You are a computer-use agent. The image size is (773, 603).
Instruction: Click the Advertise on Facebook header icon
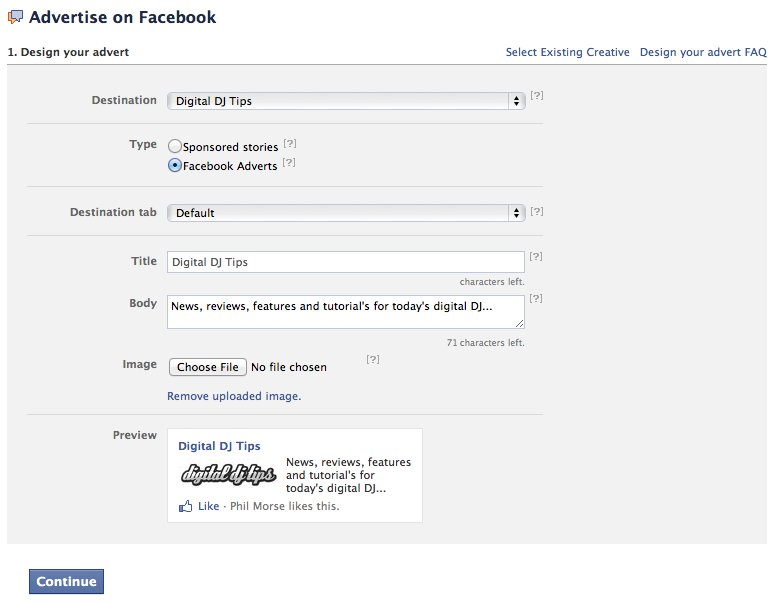click(15, 17)
